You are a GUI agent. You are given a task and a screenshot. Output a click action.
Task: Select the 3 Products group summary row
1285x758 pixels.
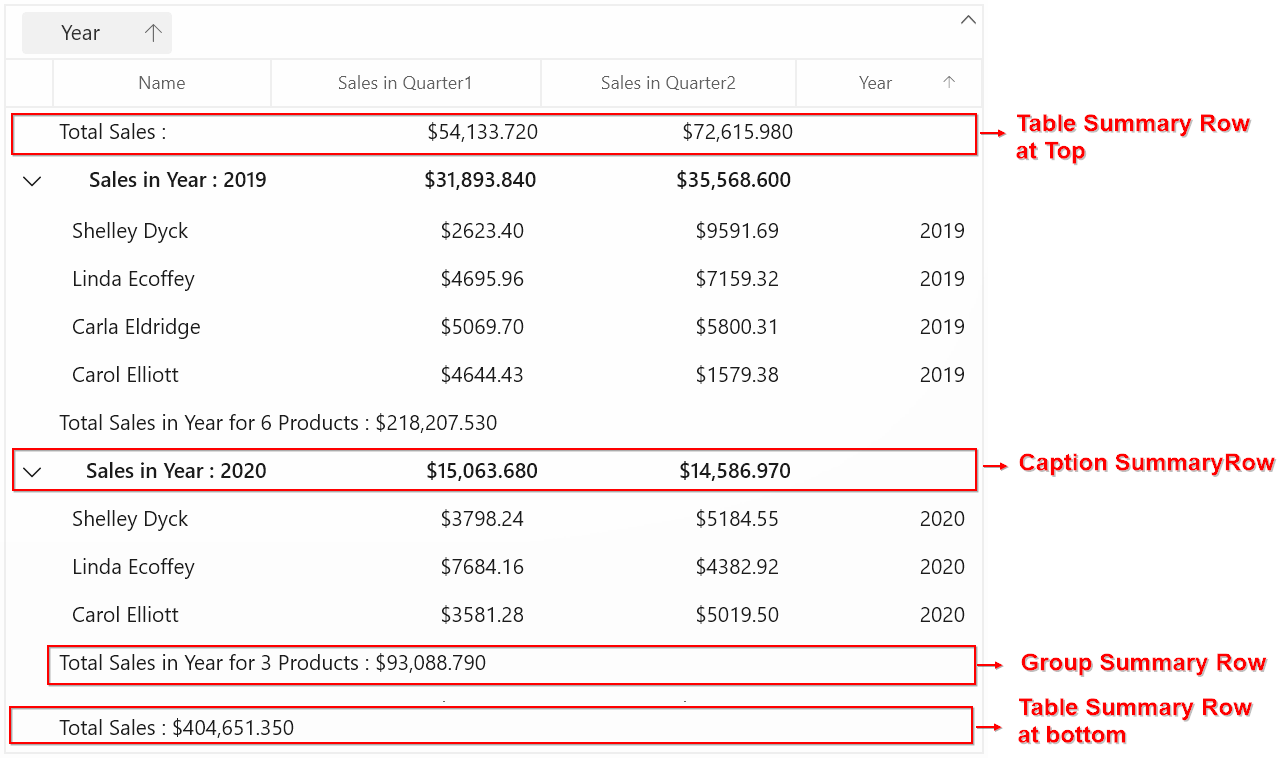coord(511,665)
